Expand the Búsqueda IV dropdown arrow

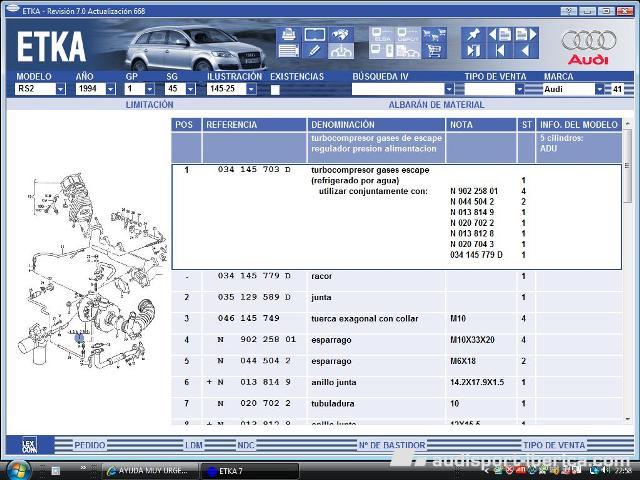[x=449, y=89]
